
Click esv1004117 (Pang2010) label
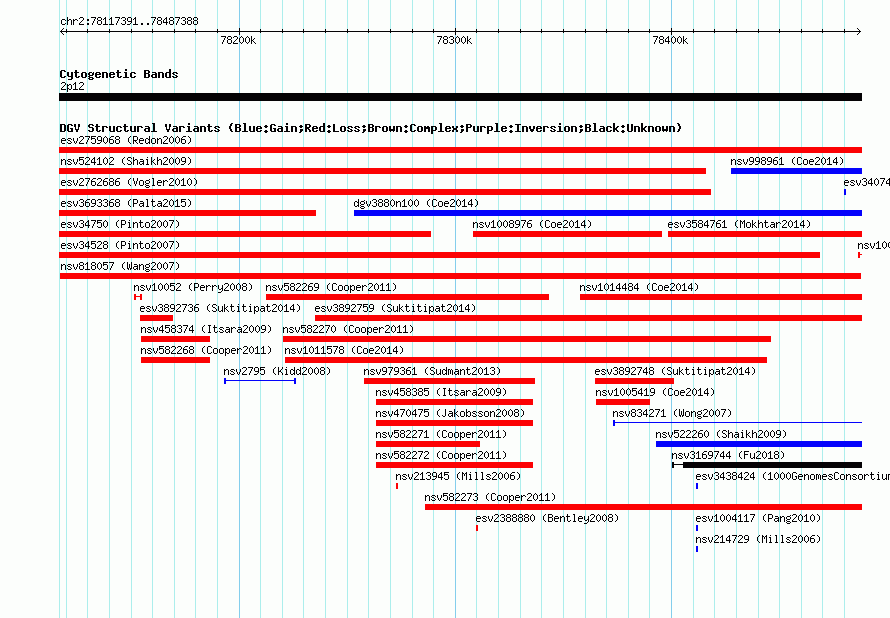coord(758,518)
